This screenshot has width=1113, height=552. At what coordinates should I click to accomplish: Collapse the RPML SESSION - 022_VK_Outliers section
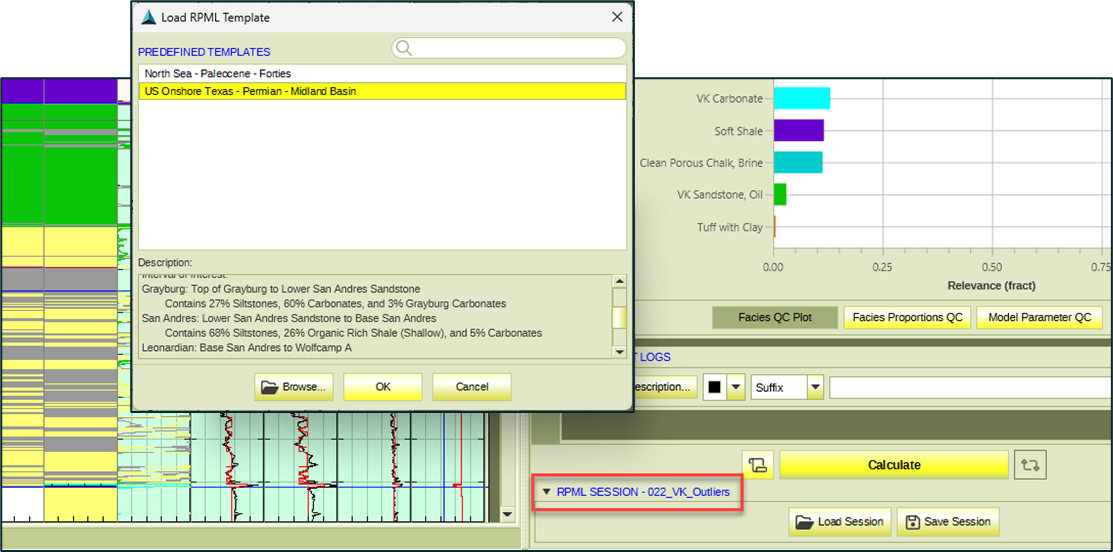pos(546,491)
